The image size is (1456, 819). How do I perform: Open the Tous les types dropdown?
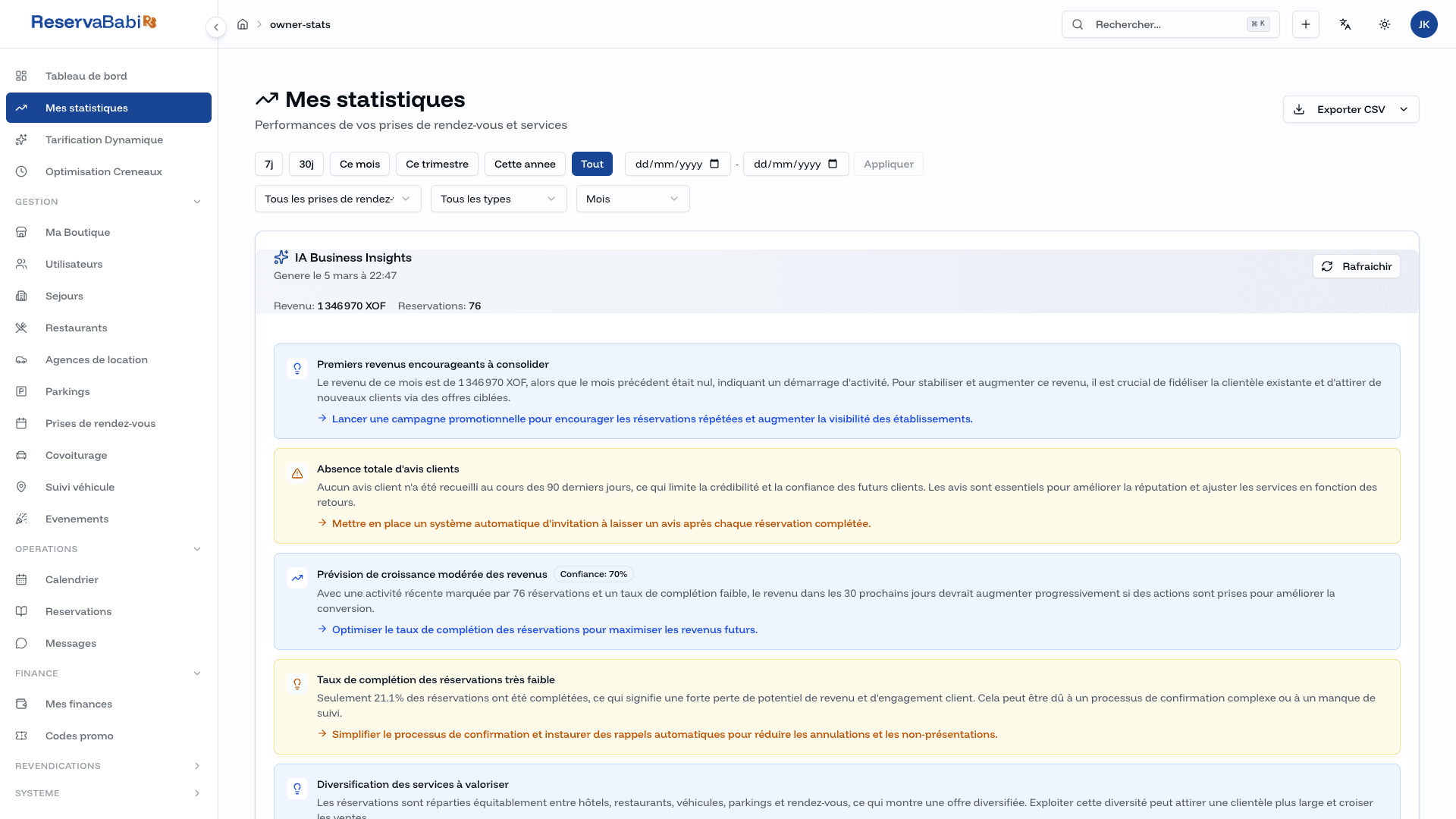coord(497,199)
